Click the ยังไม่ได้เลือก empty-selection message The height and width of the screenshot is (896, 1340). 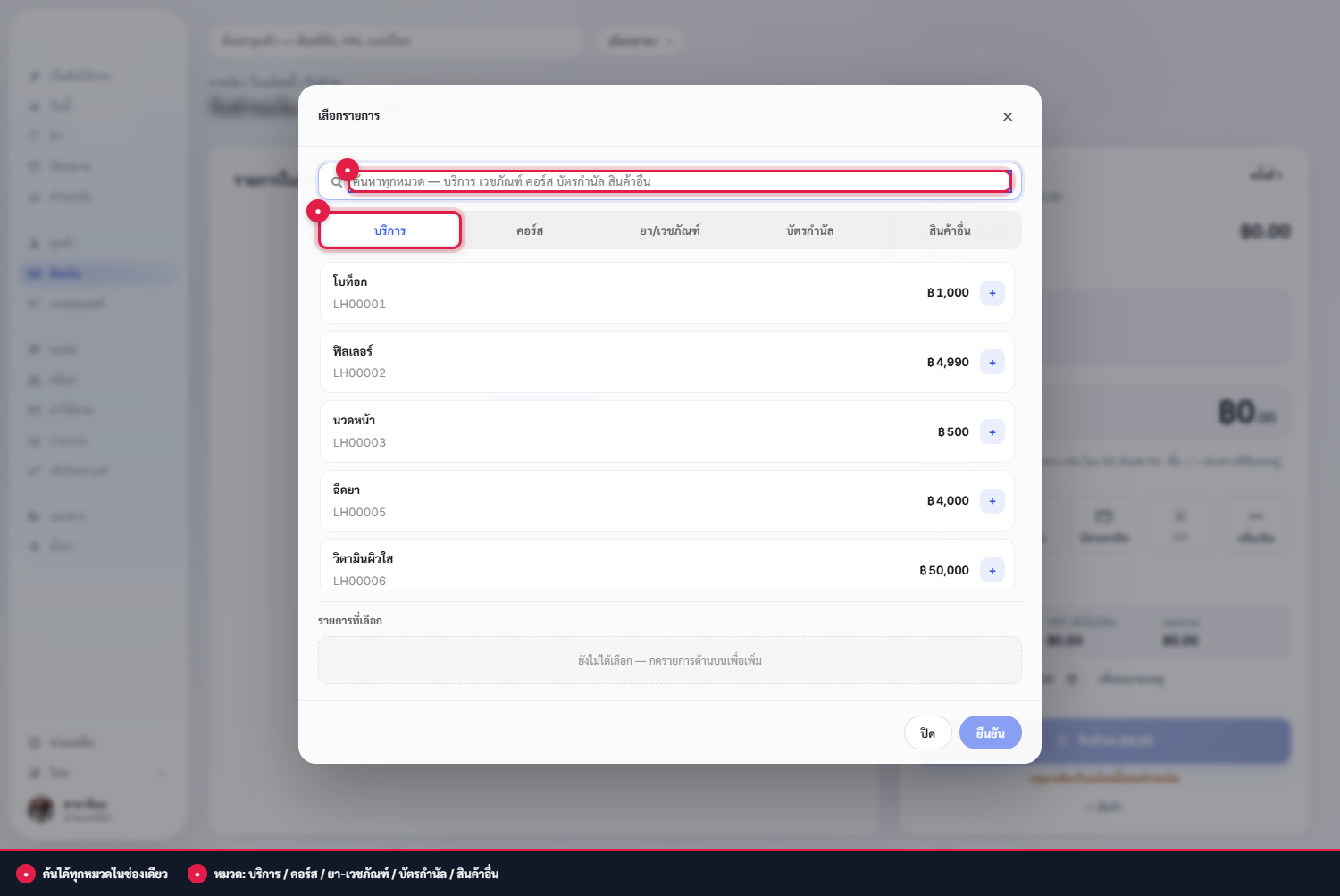670,661
